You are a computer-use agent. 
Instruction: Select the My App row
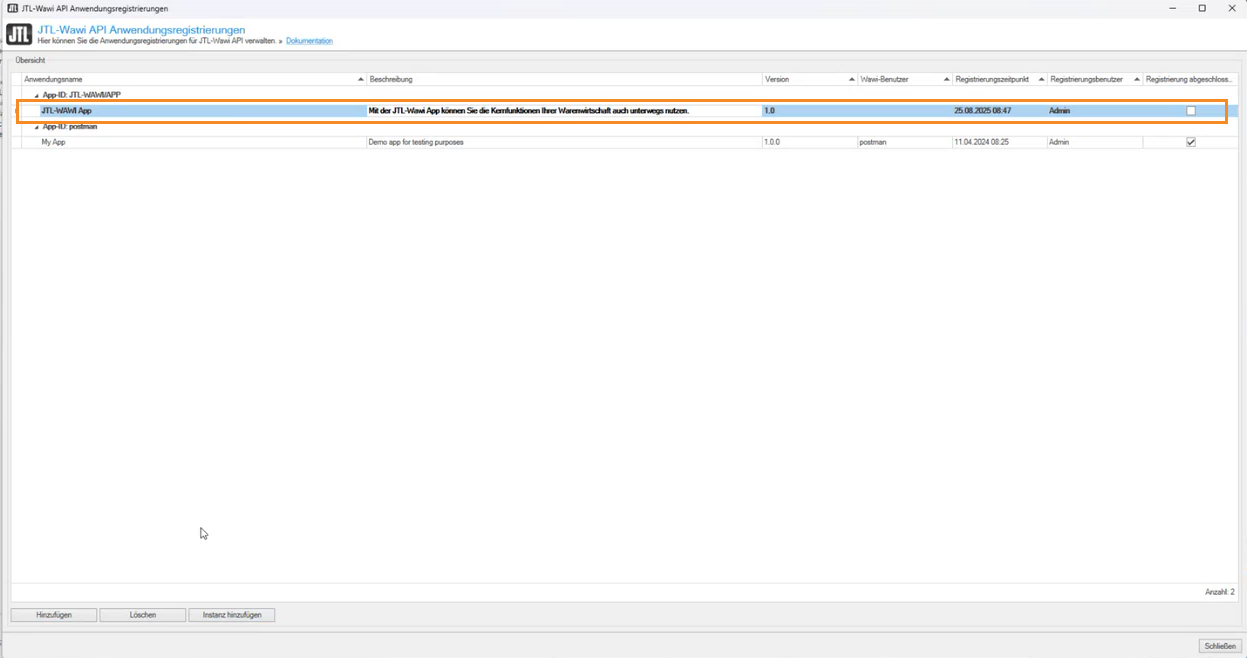(200, 142)
